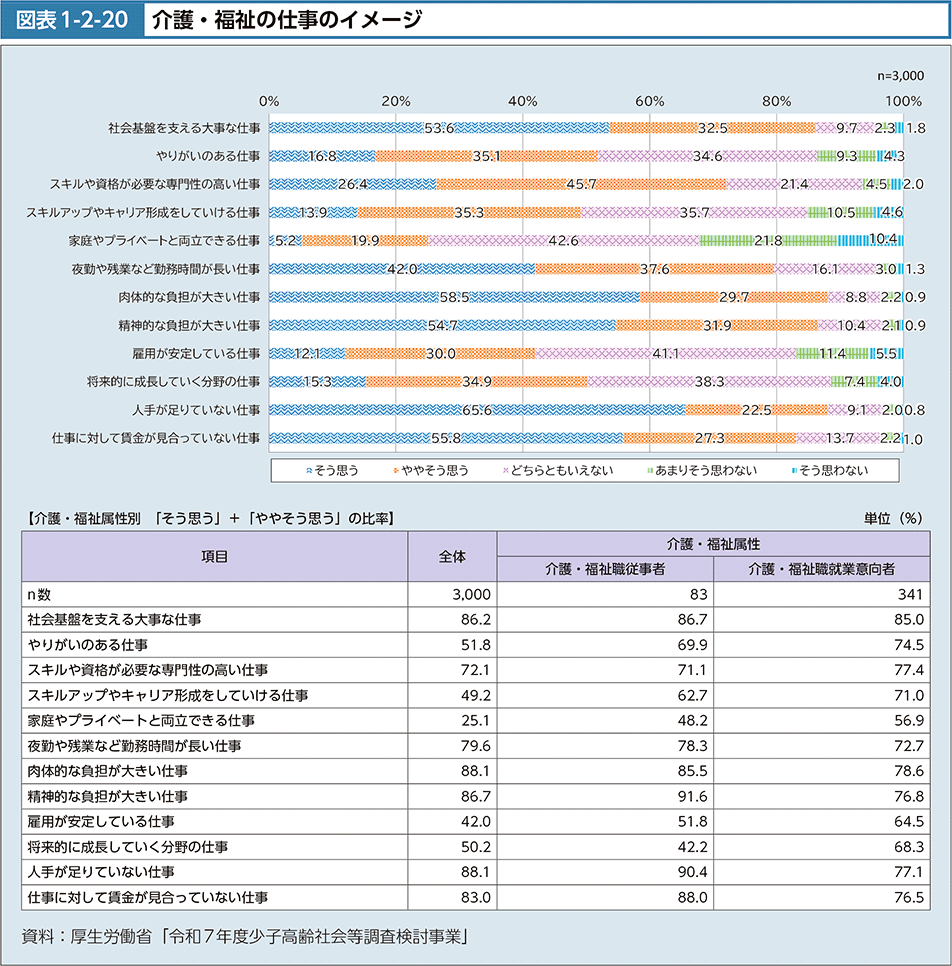Click the column header 介護・福祉職就業意向者

coord(822,569)
